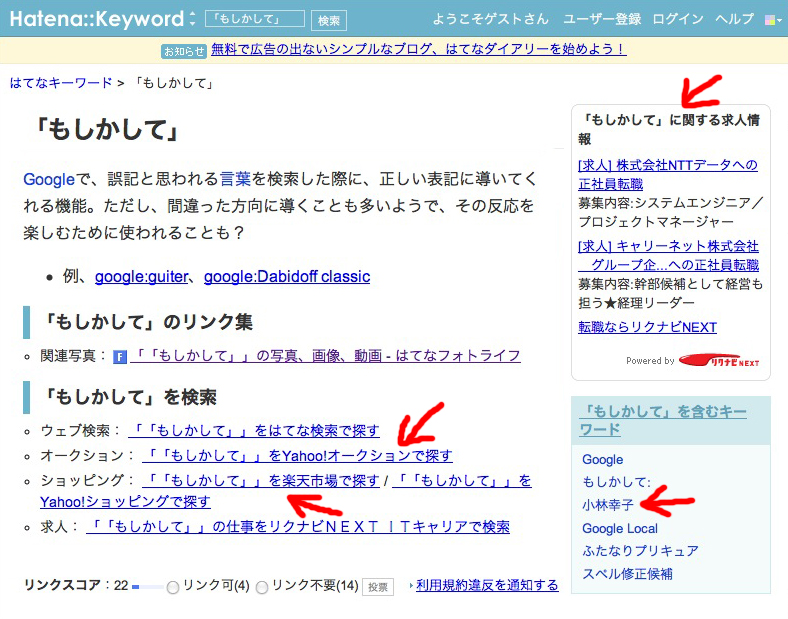788x619 pixels.
Task: Click the link score bar indicator
Action: point(147,587)
